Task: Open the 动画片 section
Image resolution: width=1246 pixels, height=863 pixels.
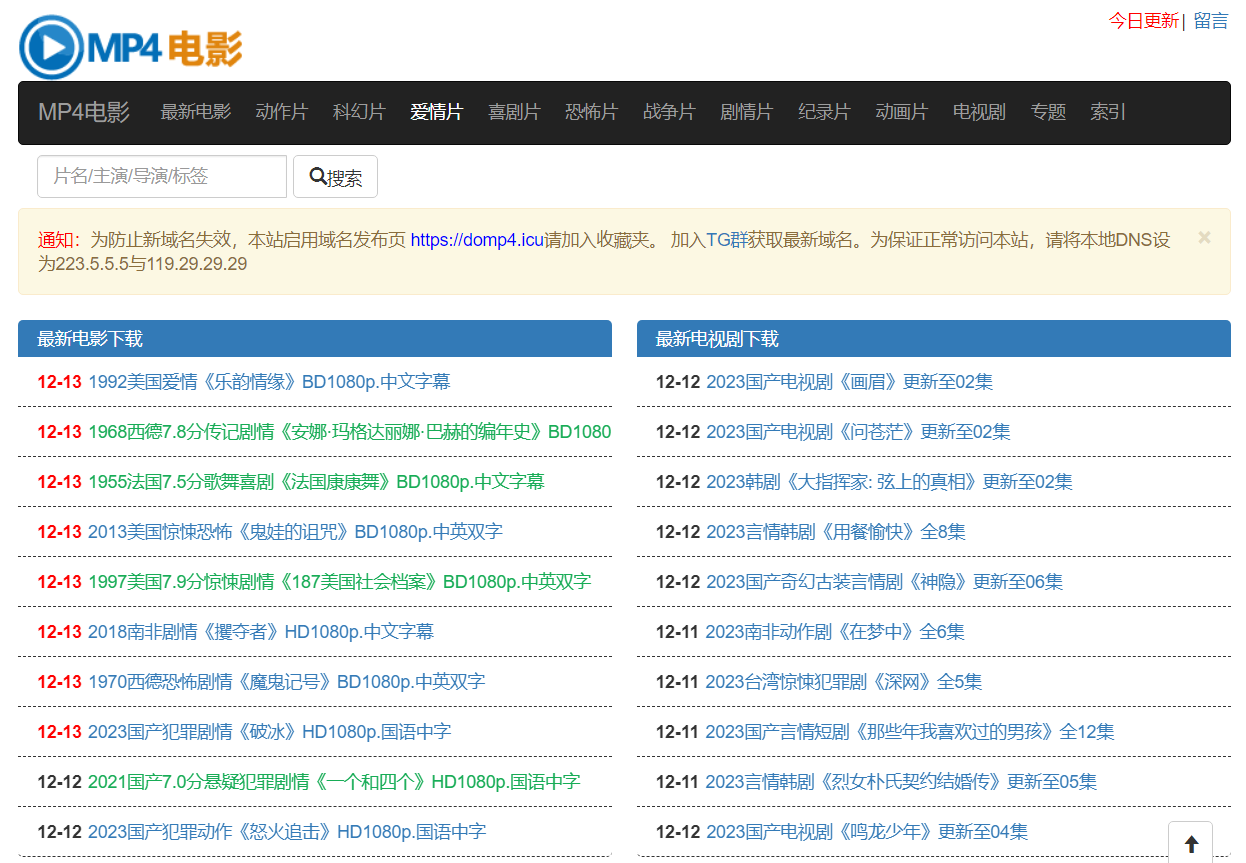Action: click(x=901, y=112)
